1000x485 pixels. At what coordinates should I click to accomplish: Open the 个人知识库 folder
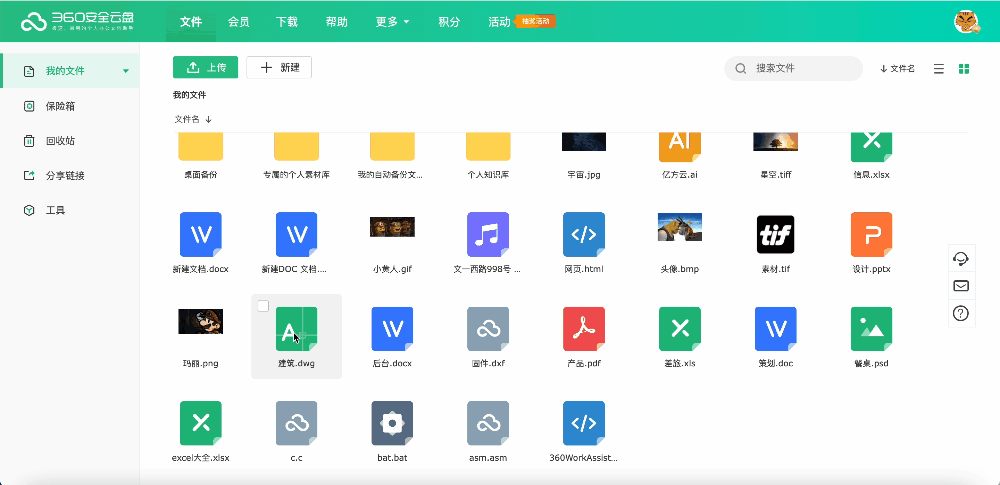click(x=488, y=147)
